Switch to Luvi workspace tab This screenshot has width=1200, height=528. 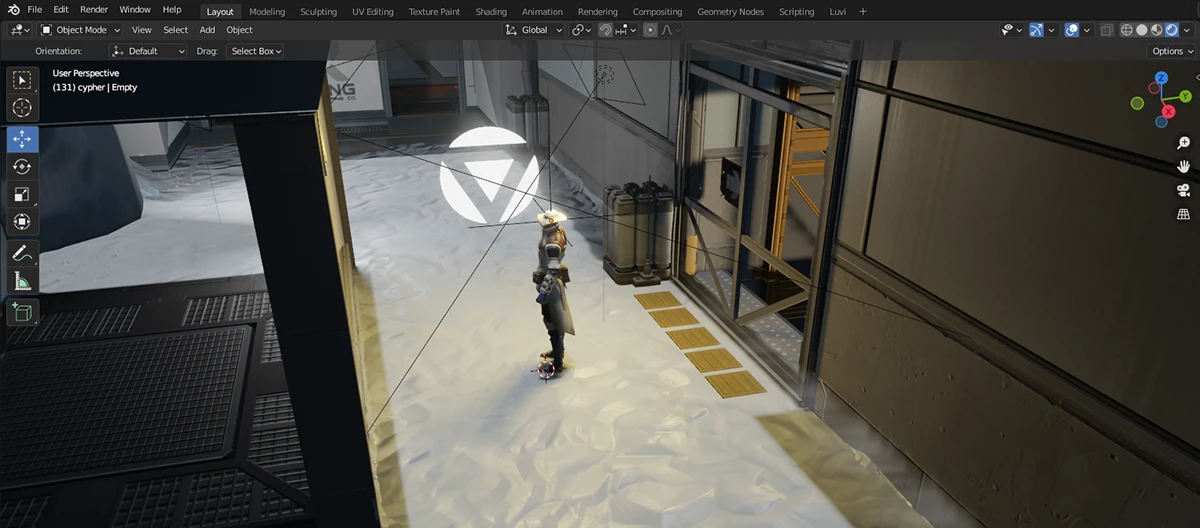[x=837, y=12]
